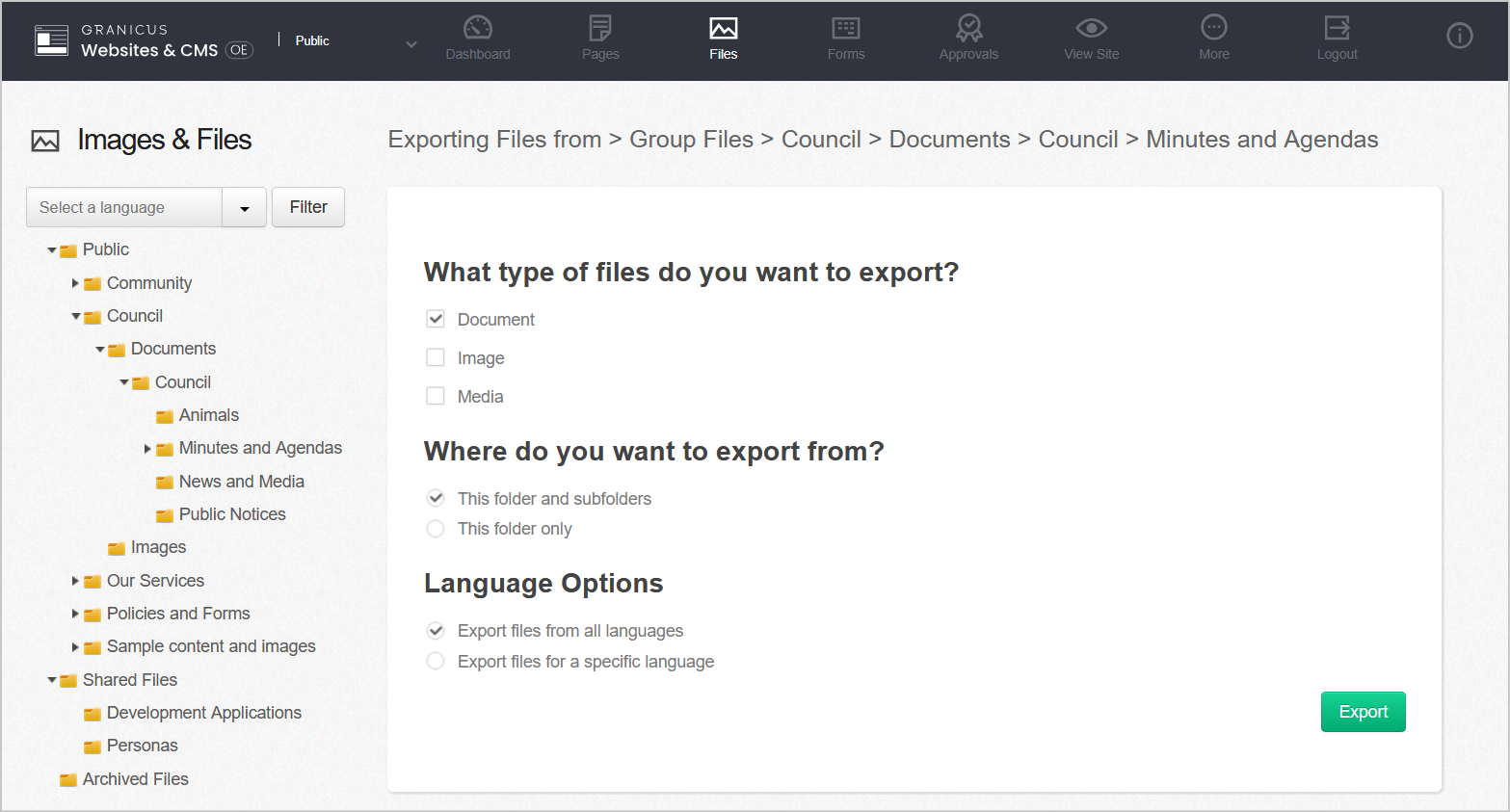
Task: Check the Media file type checkbox
Action: [x=436, y=396]
